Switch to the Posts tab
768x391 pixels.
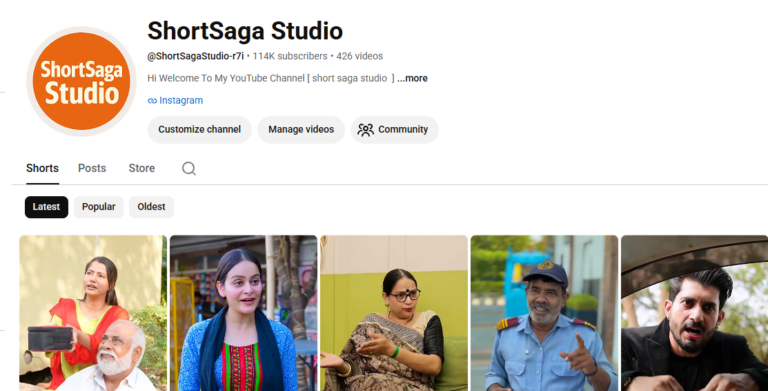click(92, 169)
